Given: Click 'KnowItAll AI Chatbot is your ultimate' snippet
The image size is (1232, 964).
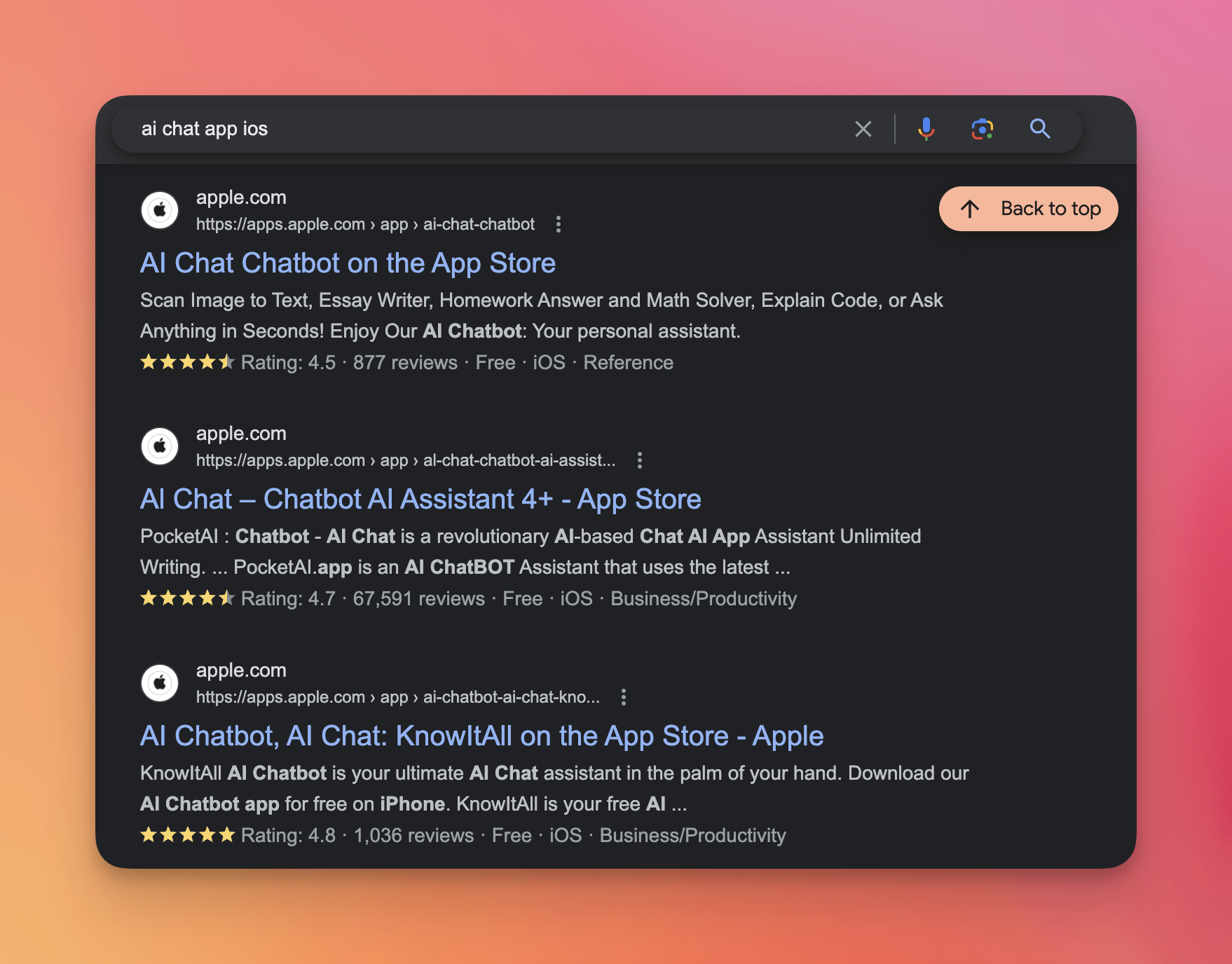Looking at the screenshot, I should click(x=554, y=789).
